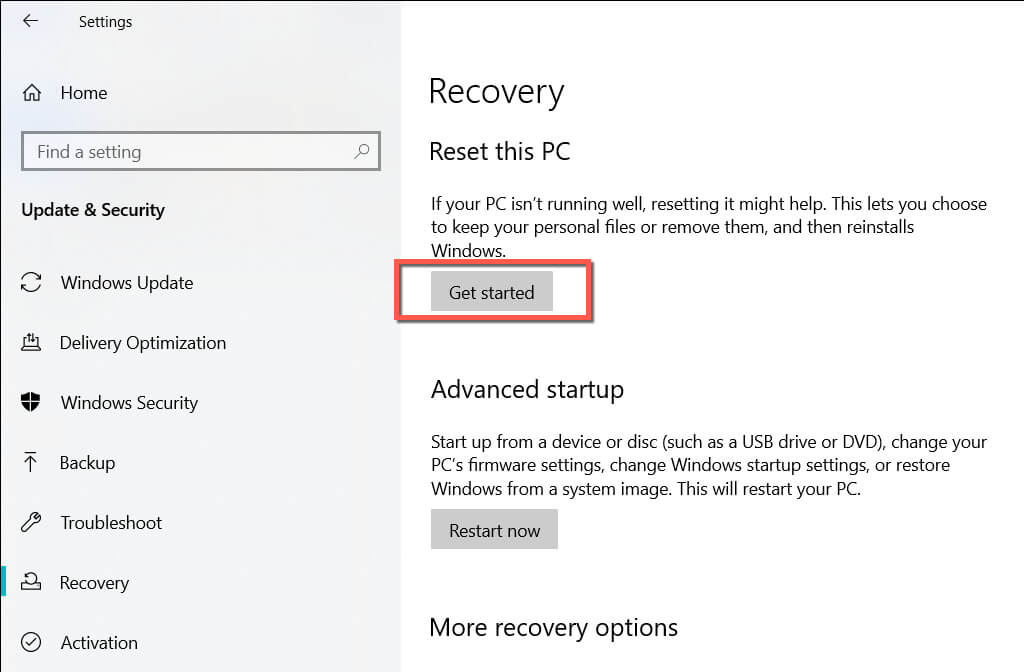Viewport: 1024px width, 672px height.
Task: Click the search magnifier icon
Action: 361,152
